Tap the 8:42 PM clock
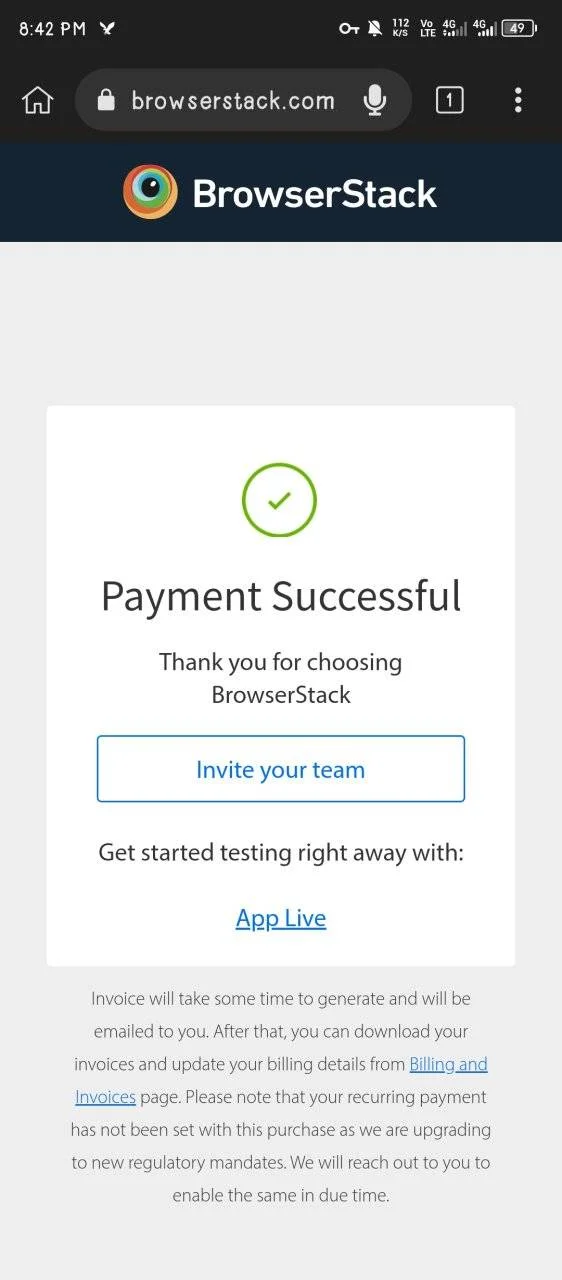This screenshot has width=562, height=1280. (53, 28)
